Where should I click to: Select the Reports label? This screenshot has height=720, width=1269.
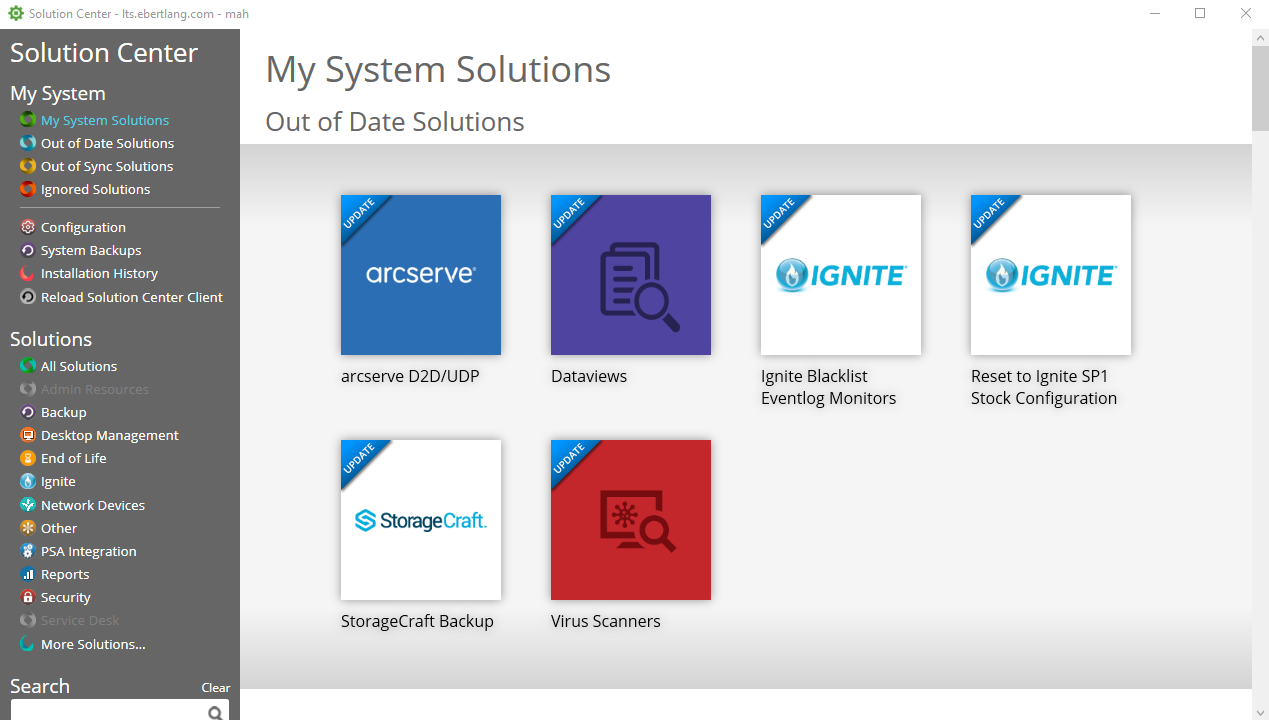pyautogui.click(x=65, y=574)
